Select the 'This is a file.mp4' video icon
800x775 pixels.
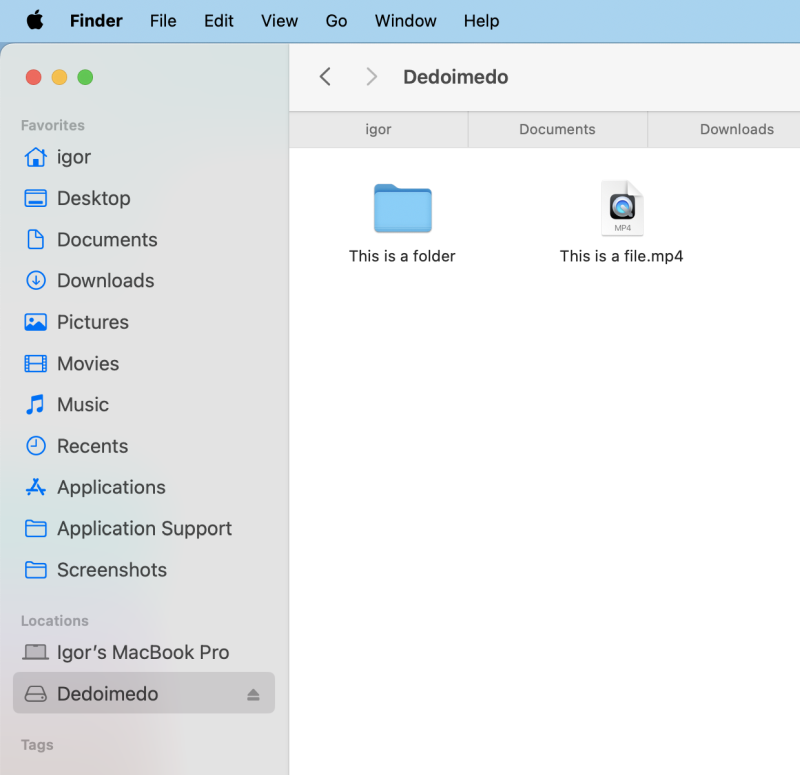pos(622,208)
